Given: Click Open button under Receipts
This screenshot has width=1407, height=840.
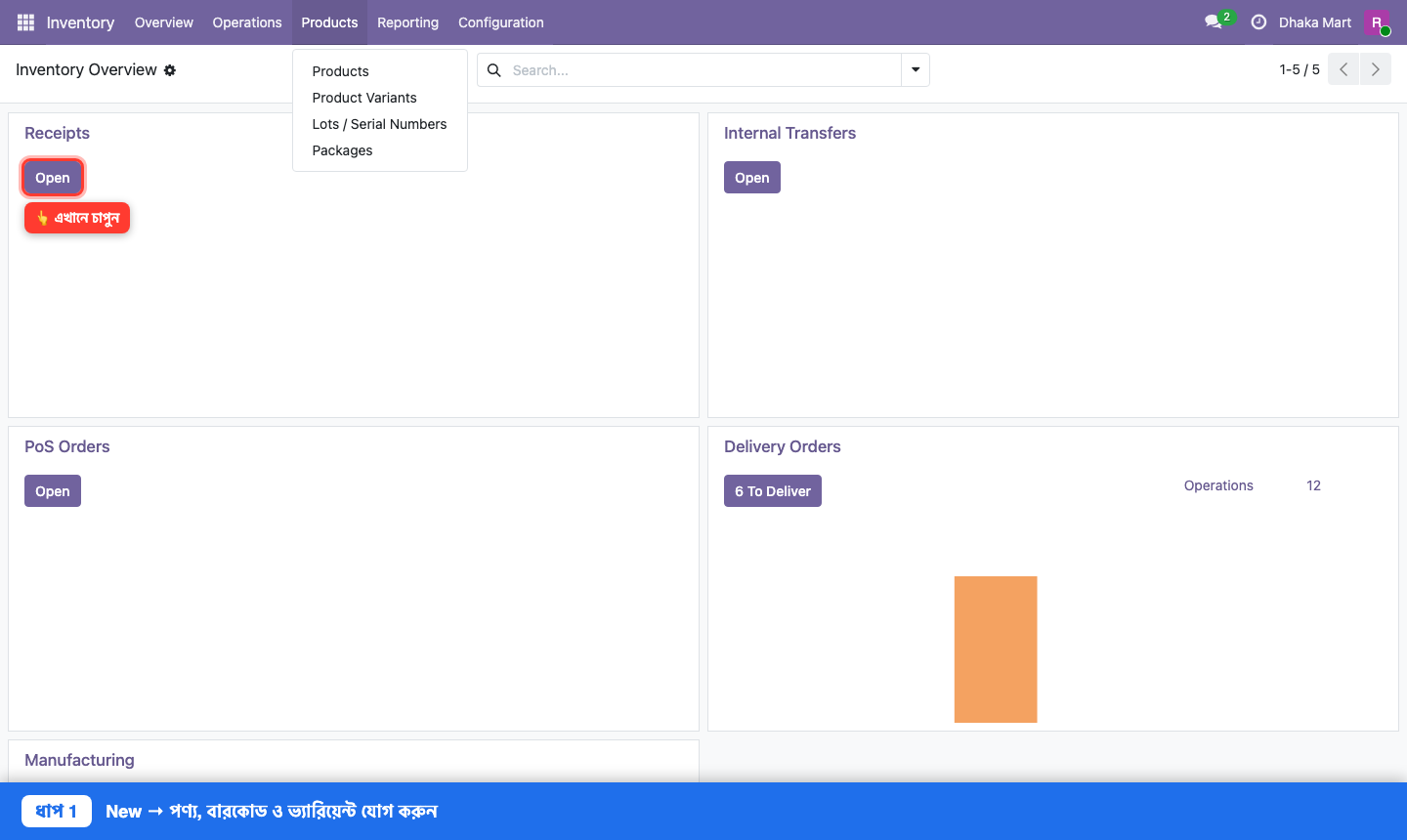Looking at the screenshot, I should click(x=53, y=178).
